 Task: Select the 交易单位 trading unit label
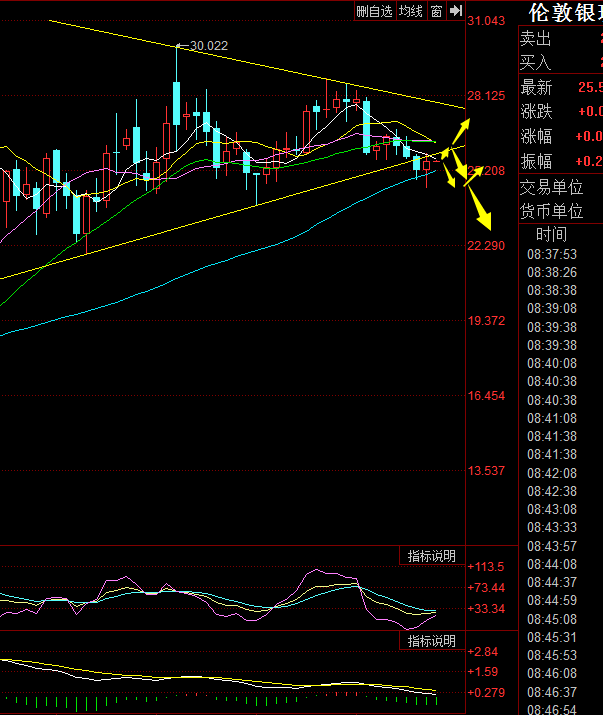[x=551, y=187]
